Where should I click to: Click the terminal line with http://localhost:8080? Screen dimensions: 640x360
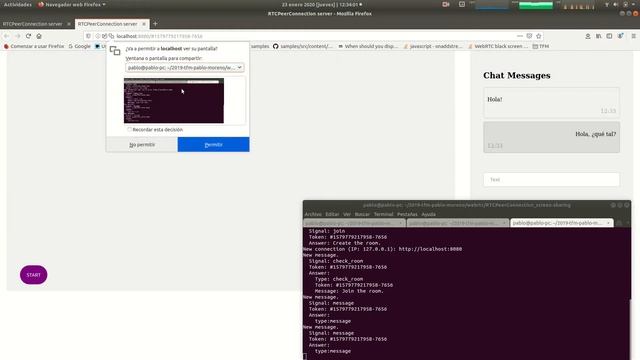[382, 249]
